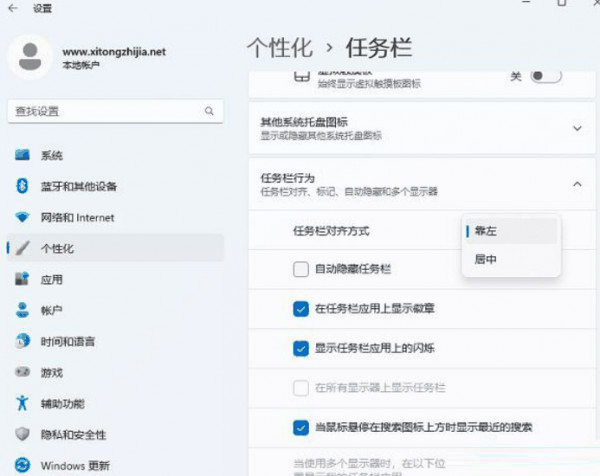Image resolution: width=600 pixels, height=476 pixels.
Task: Go back using the arrow icon
Action: click(x=13, y=8)
